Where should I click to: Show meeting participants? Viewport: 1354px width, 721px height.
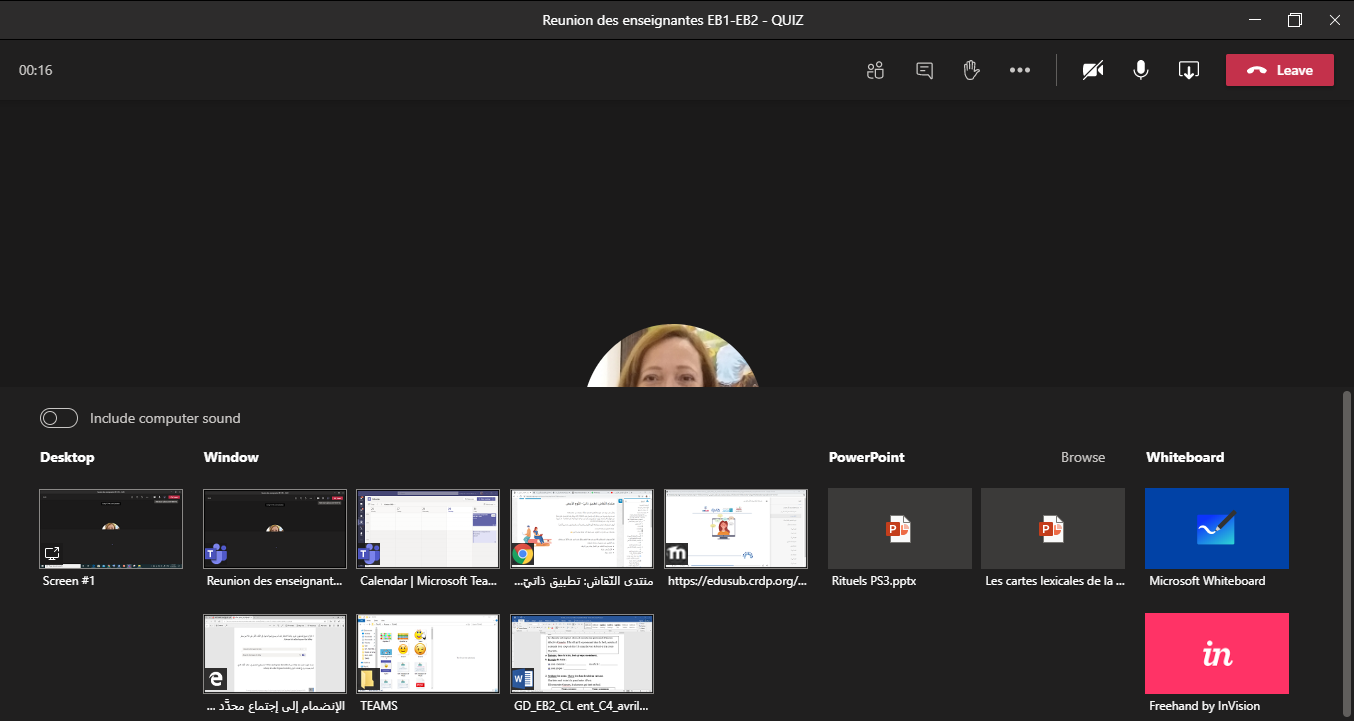point(876,70)
